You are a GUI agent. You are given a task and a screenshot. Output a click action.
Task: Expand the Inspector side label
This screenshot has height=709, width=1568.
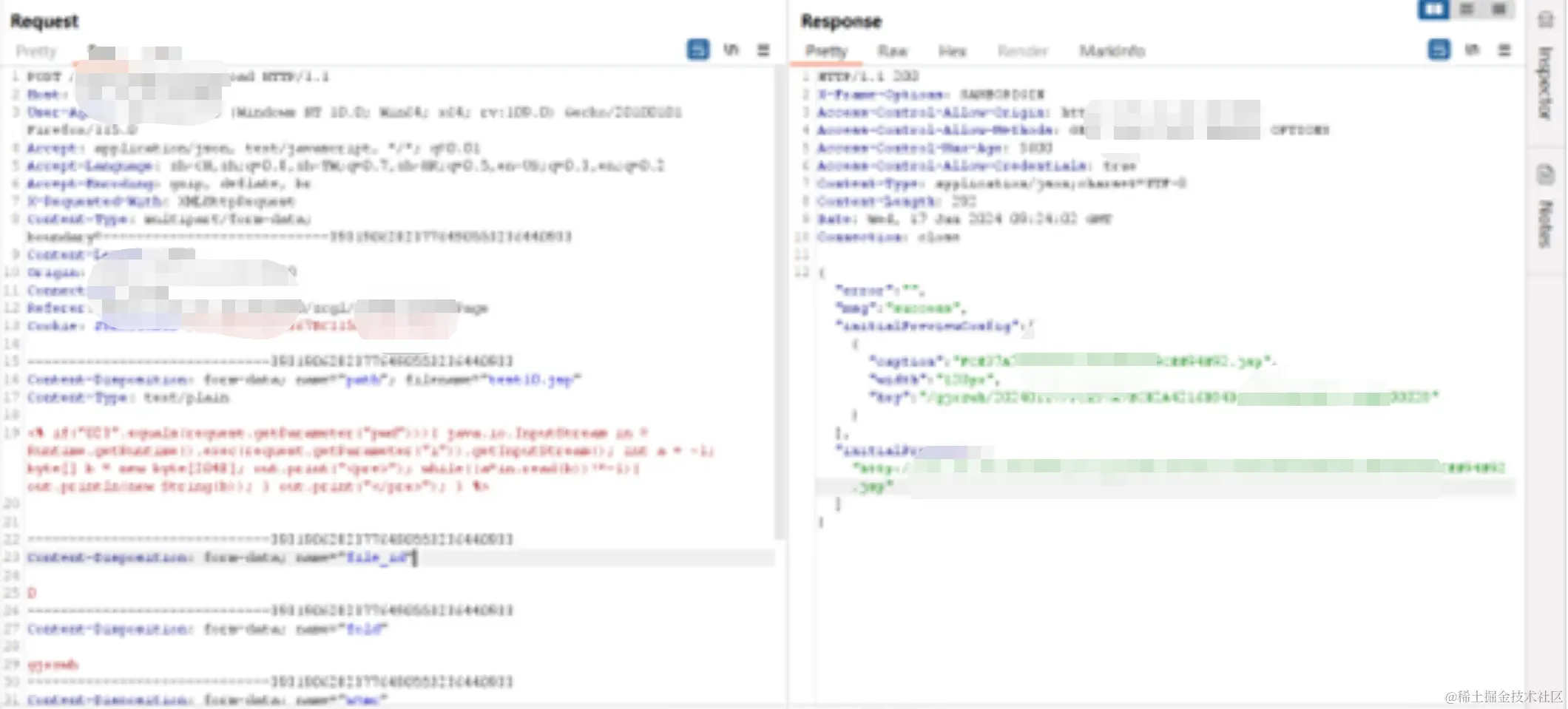(1545, 83)
